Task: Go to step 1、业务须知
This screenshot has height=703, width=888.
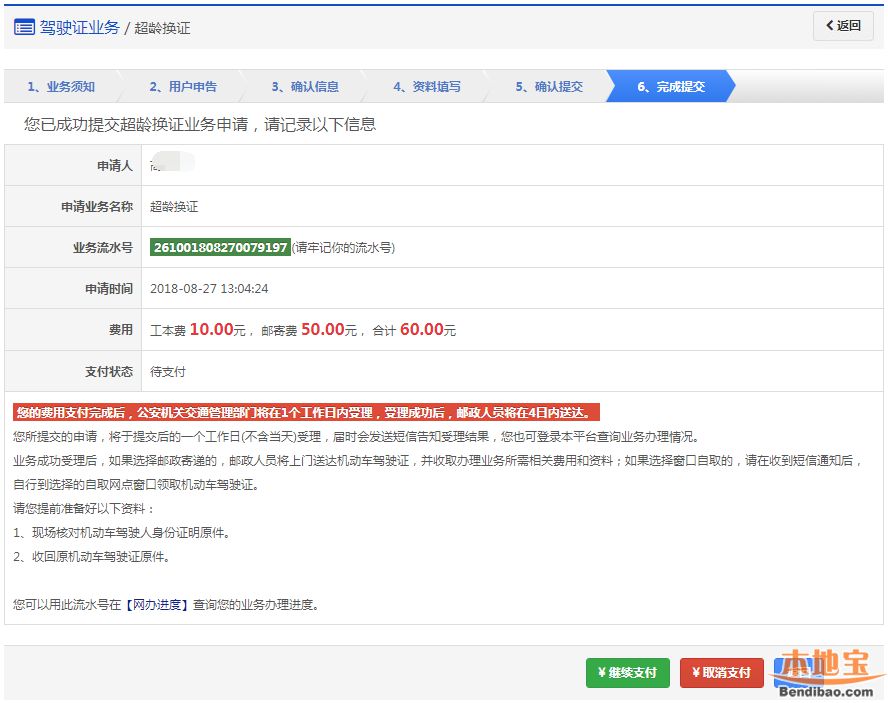Action: [x=60, y=87]
